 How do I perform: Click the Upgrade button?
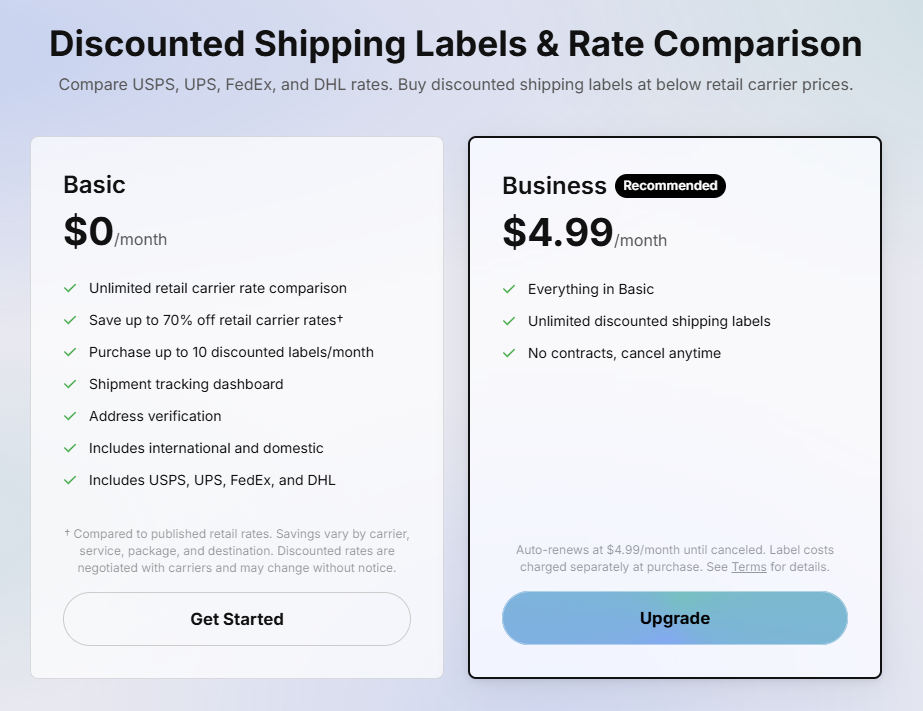(674, 618)
